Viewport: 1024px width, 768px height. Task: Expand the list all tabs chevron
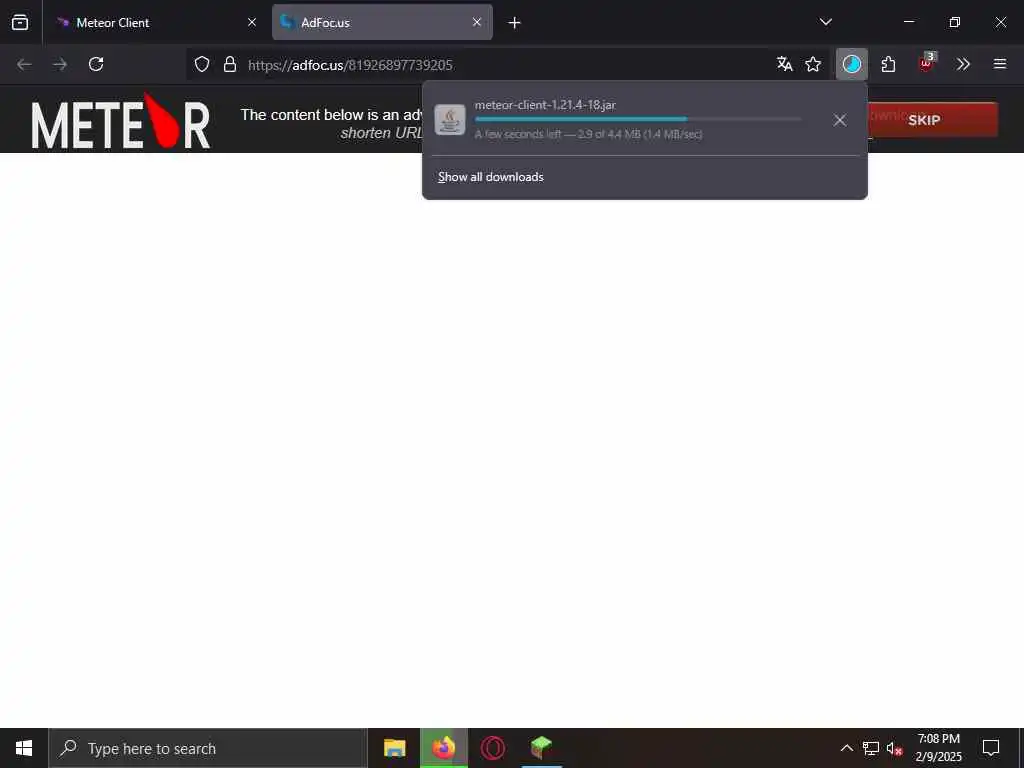(825, 22)
